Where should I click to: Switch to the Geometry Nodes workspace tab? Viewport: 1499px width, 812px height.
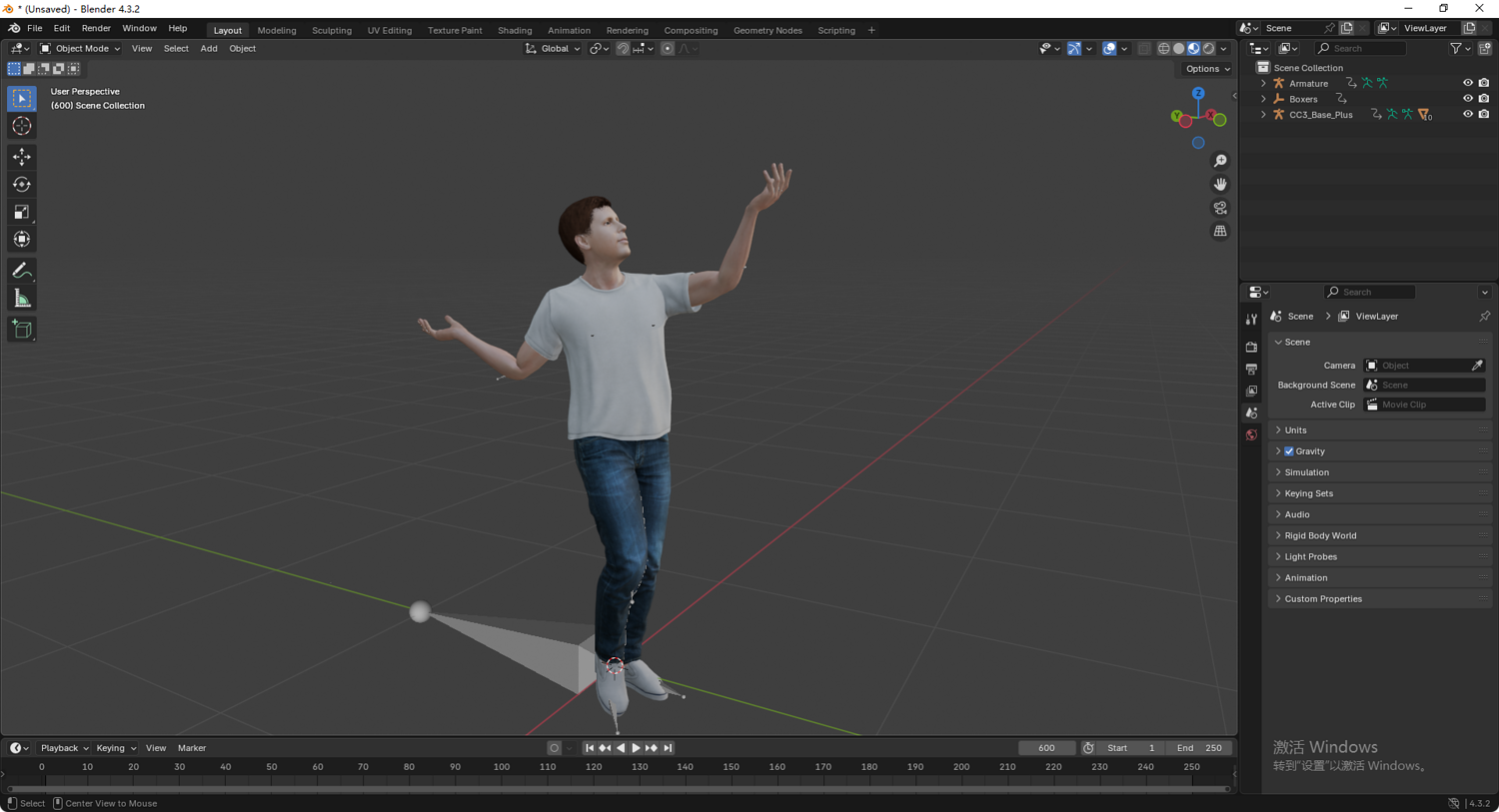point(767,31)
